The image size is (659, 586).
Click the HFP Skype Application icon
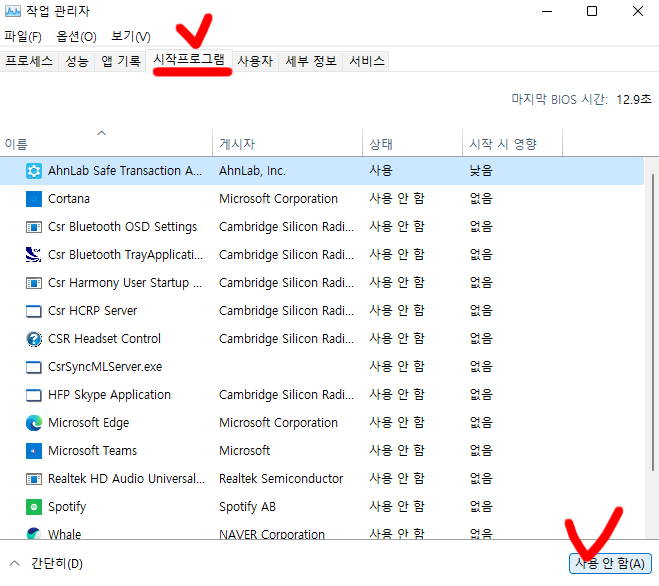(34, 395)
